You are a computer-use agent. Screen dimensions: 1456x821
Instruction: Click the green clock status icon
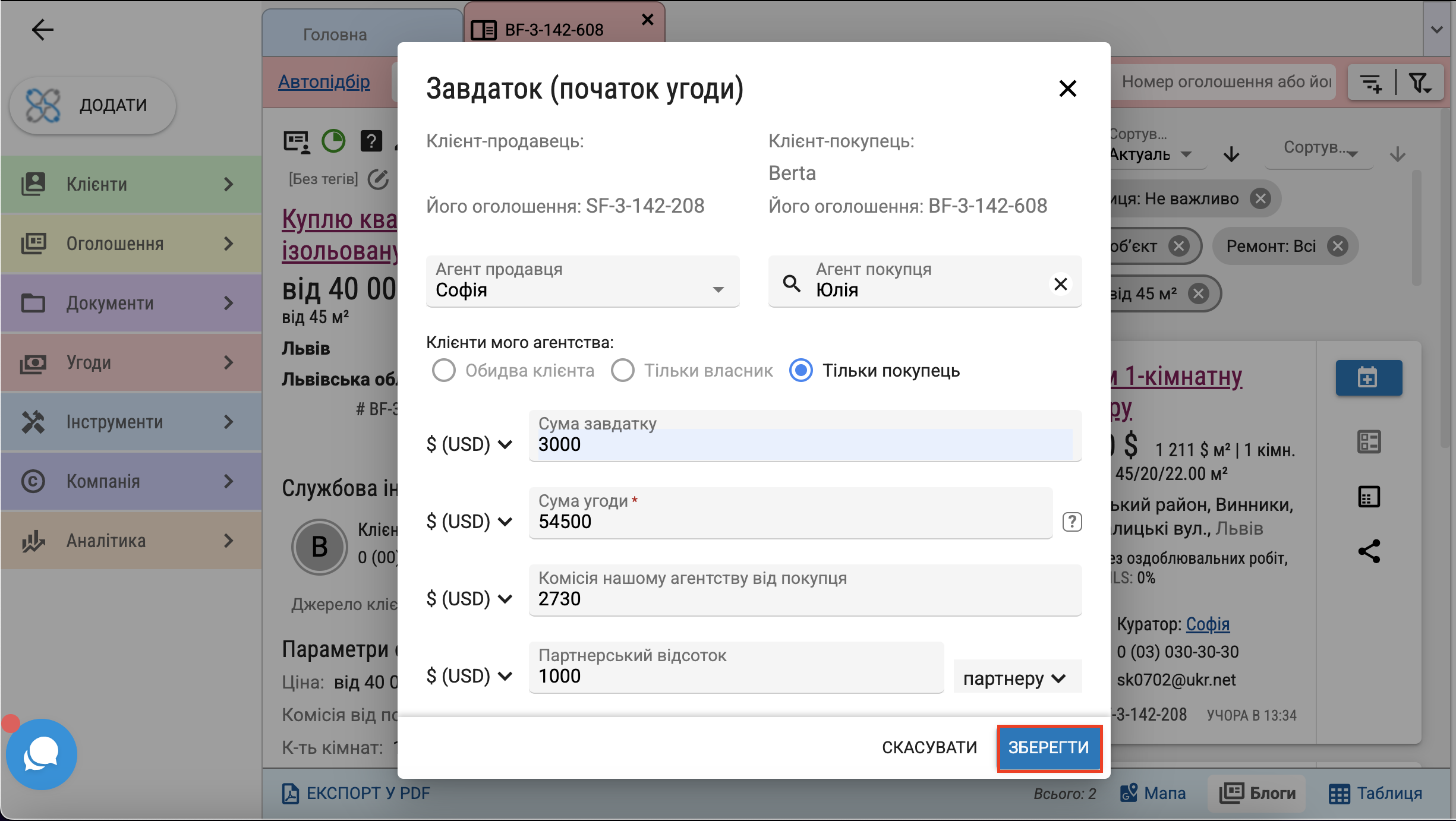coord(333,141)
